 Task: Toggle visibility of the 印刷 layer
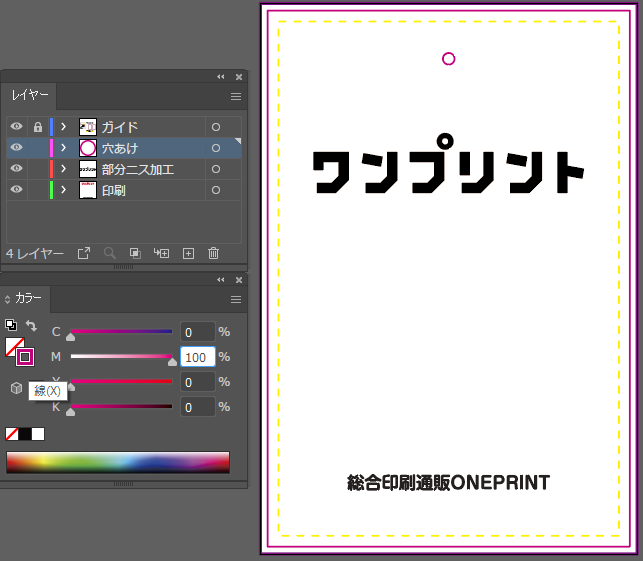click(16, 190)
